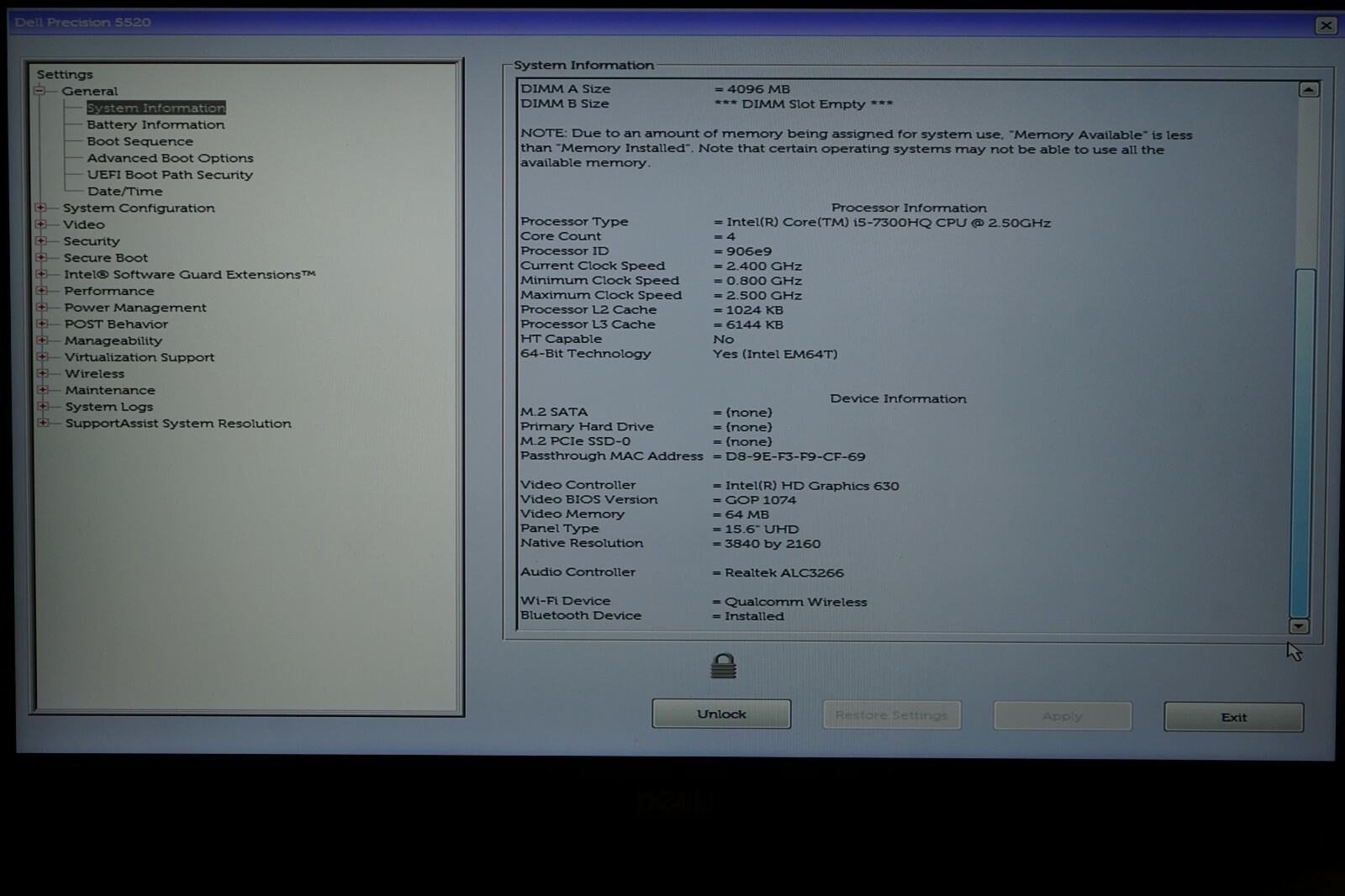
Task: Click the SupportAssist System Resolution label
Action: point(178,424)
